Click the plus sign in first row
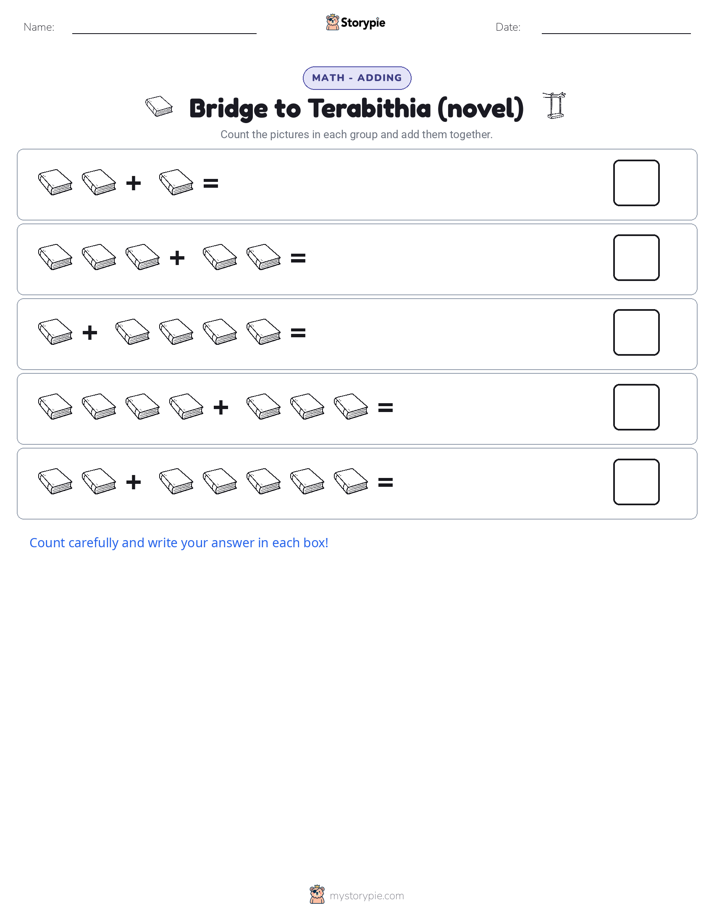The width and height of the screenshot is (714, 924). (x=134, y=183)
